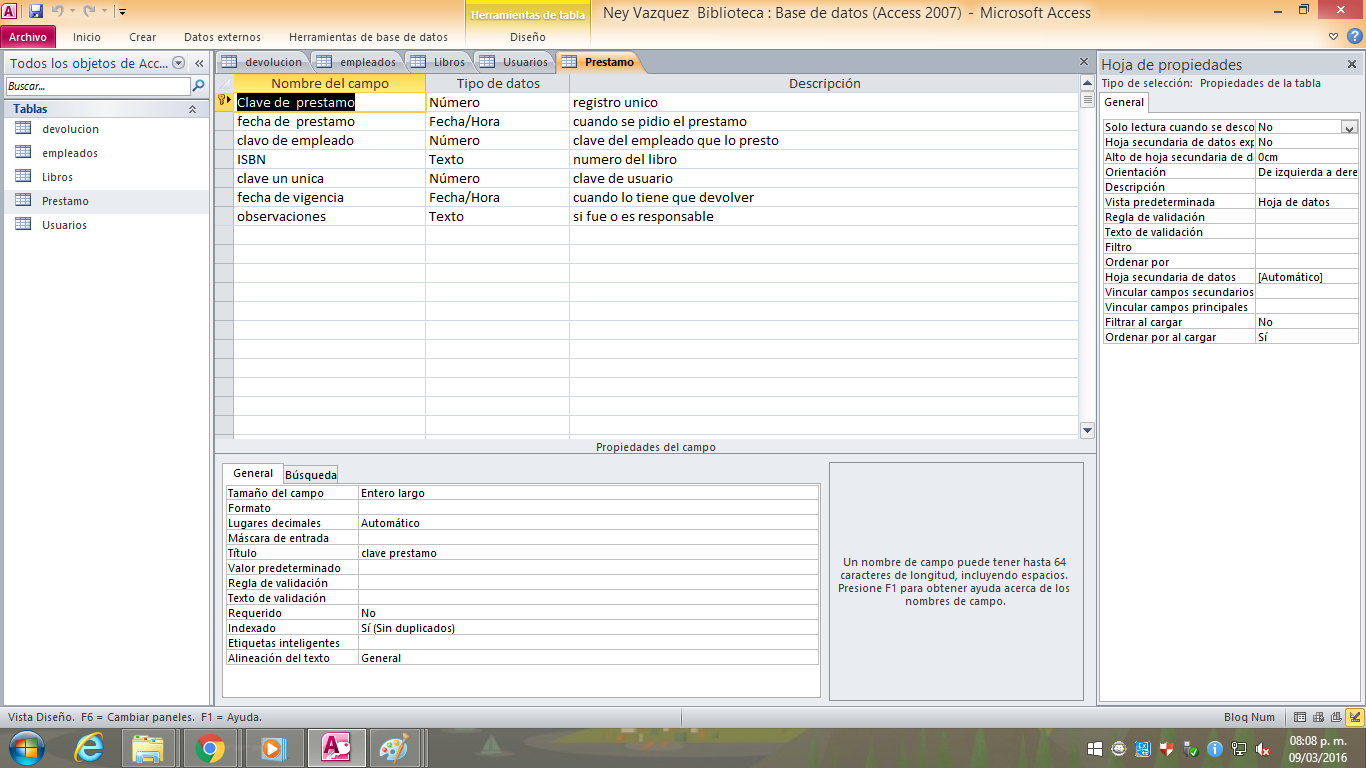Click the Save icon in quick access toolbar
This screenshot has width=1366, height=768.
(x=36, y=12)
